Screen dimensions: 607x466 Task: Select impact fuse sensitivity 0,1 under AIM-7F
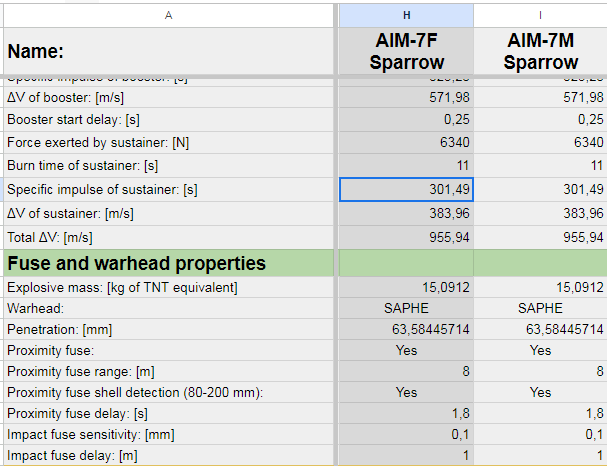tap(406, 434)
